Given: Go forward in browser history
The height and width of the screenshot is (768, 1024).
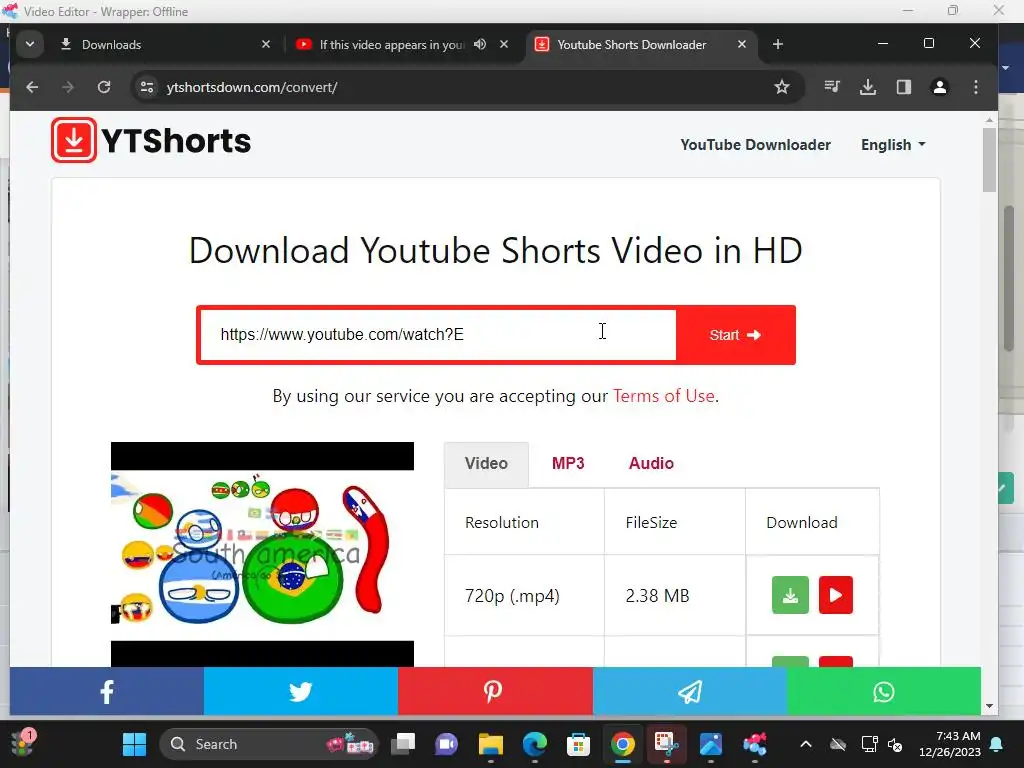Looking at the screenshot, I should point(68,87).
